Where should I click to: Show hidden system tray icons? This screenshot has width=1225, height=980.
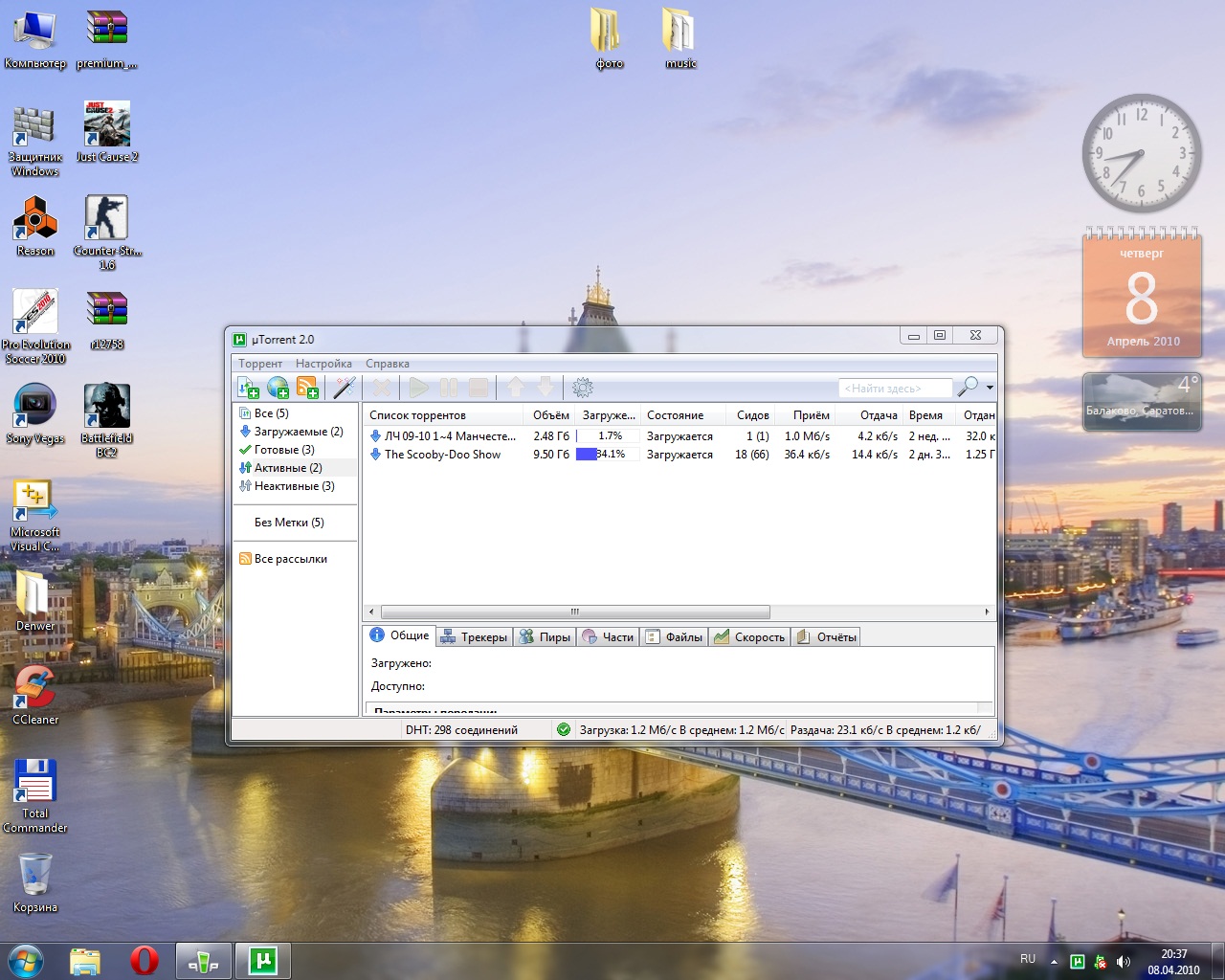pyautogui.click(x=1054, y=961)
